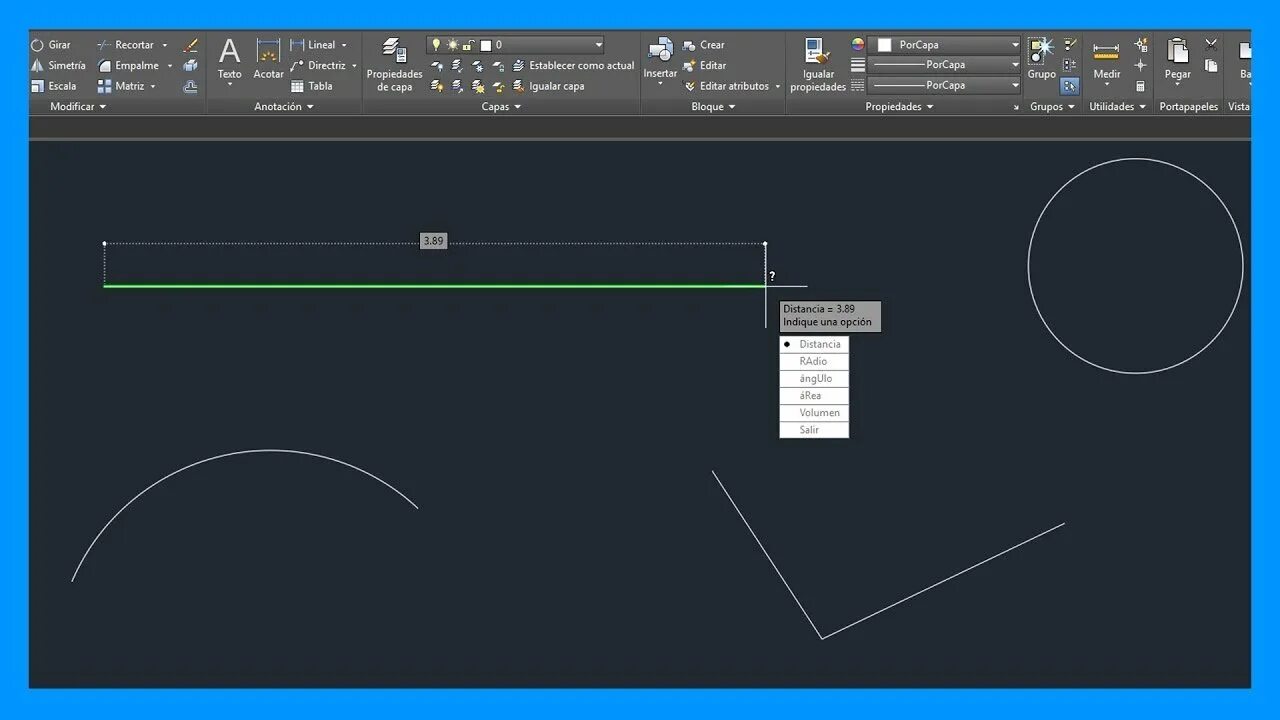Click the Acotar dimension tool
The image size is (1280, 720).
coord(268,59)
